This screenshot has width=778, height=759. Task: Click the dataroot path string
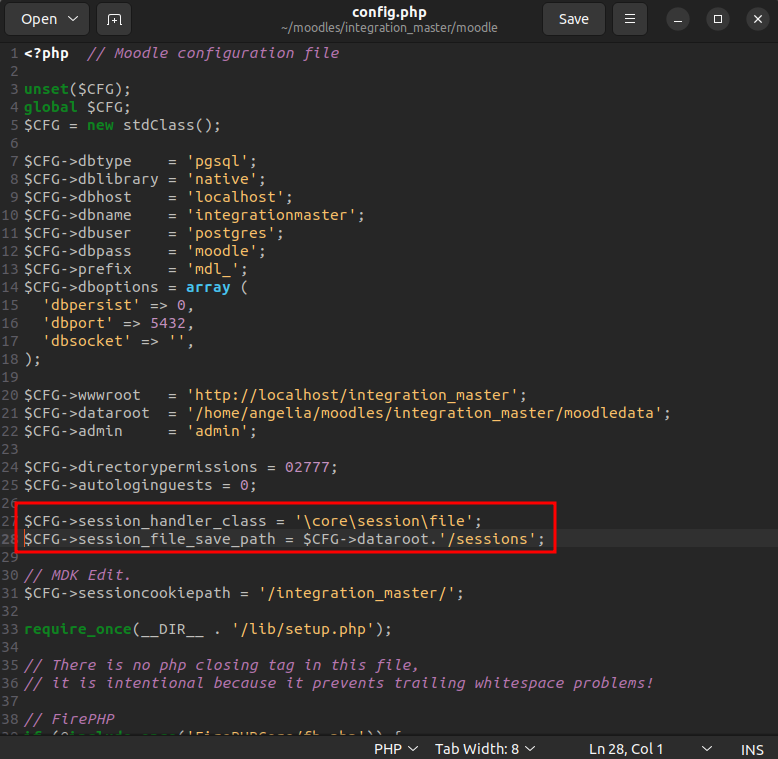coord(424,413)
